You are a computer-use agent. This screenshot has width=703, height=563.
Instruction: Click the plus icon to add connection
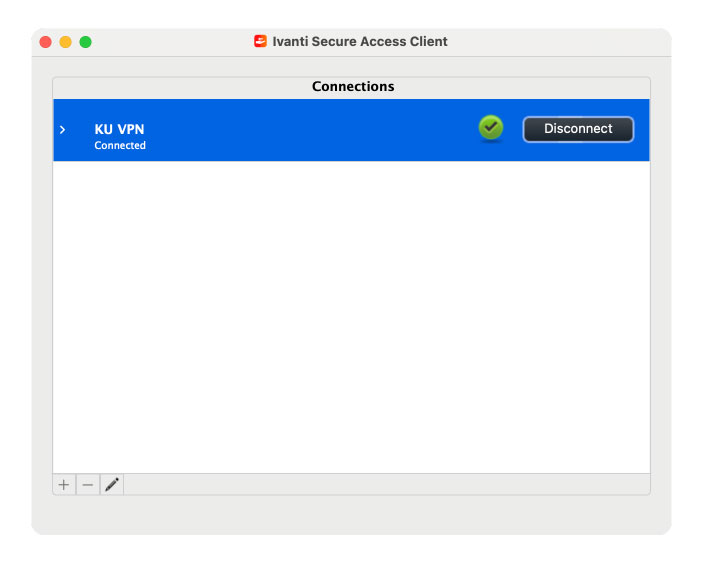click(x=64, y=485)
